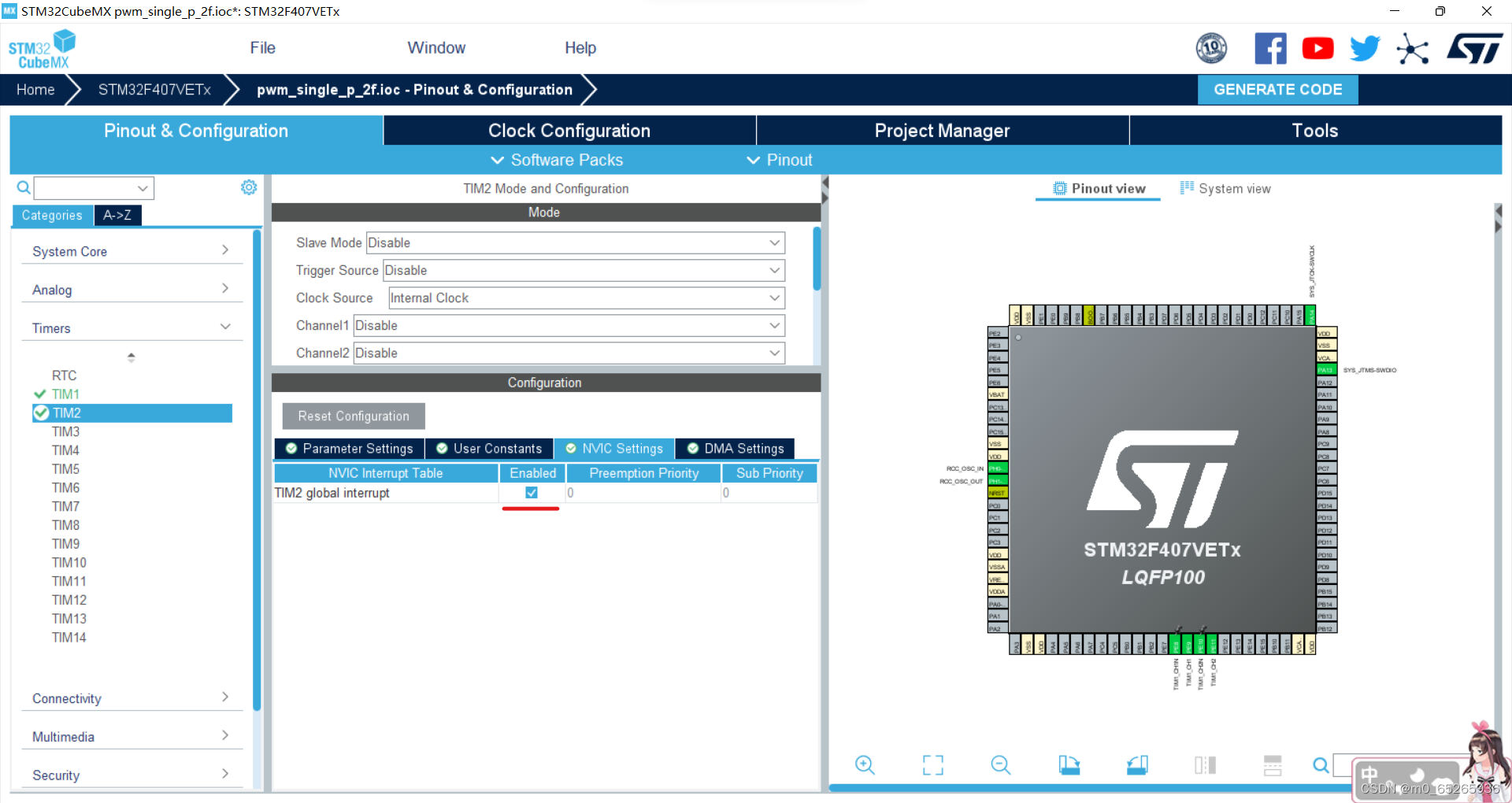Click the ST logo in the header
The image size is (1512, 803).
pyautogui.click(x=1474, y=49)
